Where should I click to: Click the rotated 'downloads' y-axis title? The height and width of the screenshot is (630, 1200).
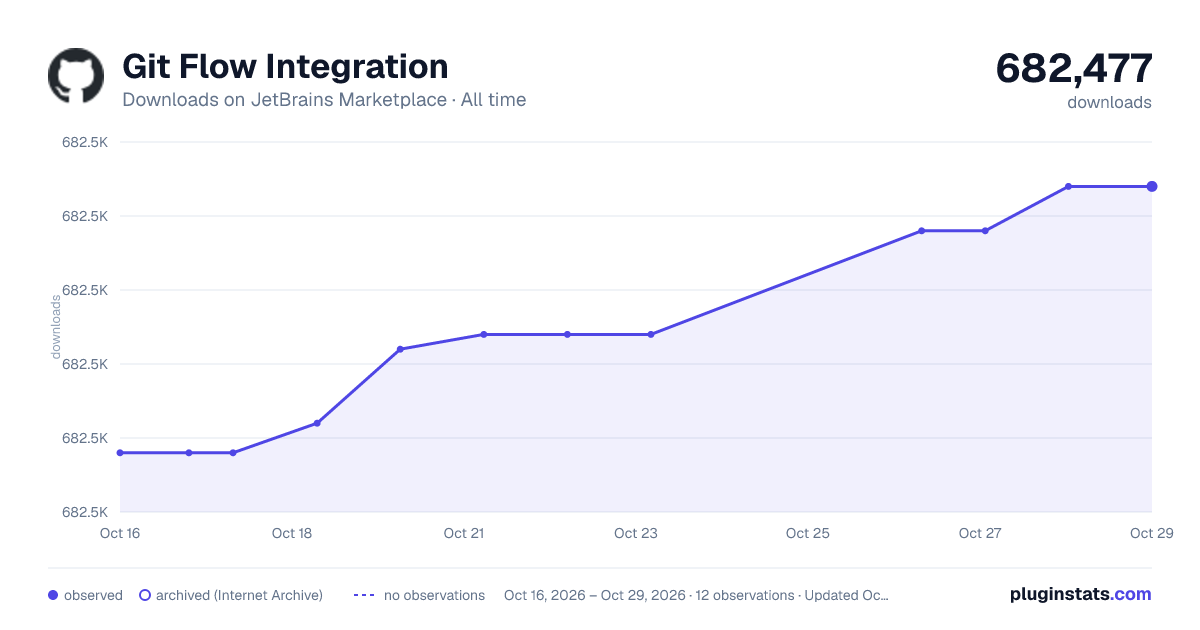coord(56,327)
